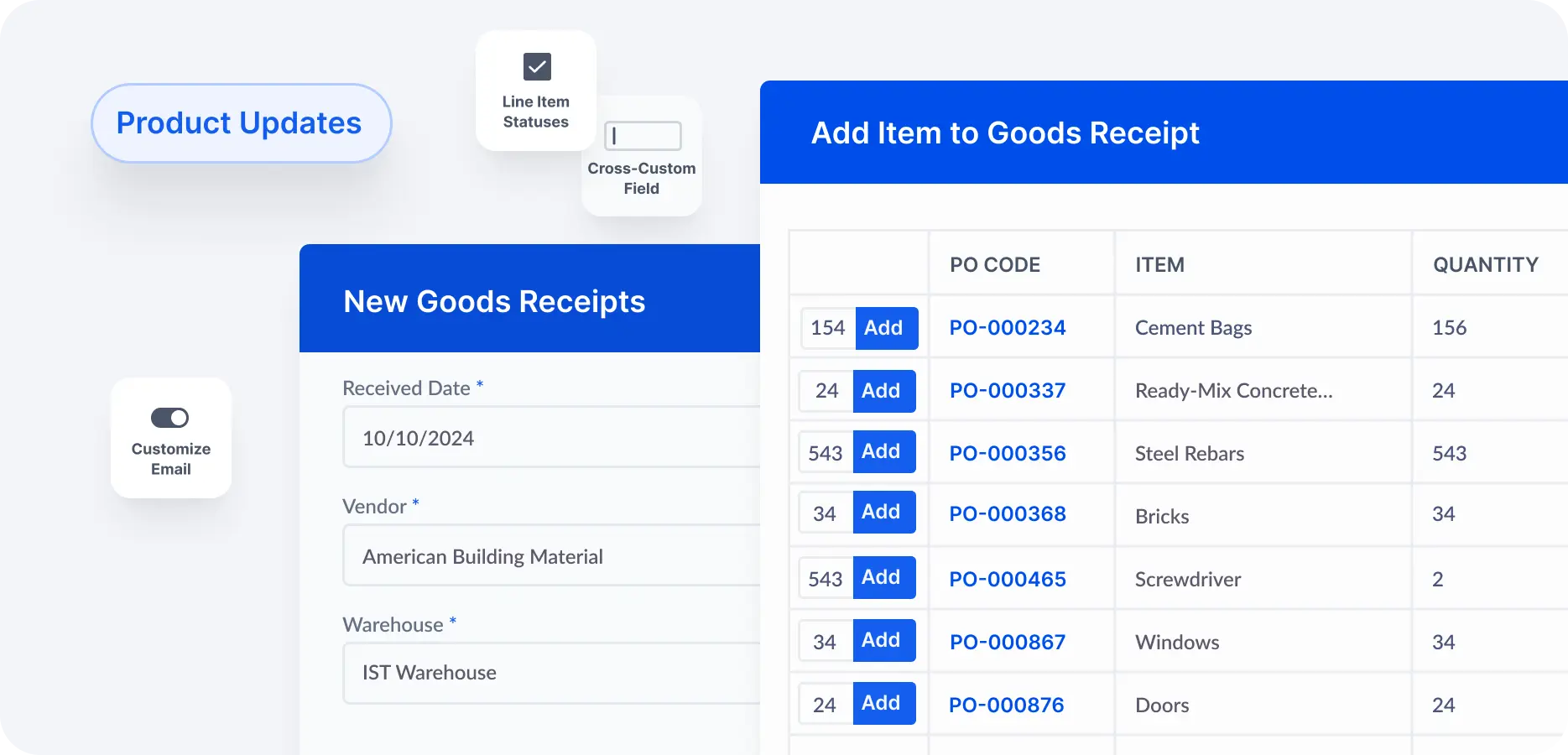Open the Vendor field American Building Material
This screenshot has width=1568, height=755.
(552, 555)
